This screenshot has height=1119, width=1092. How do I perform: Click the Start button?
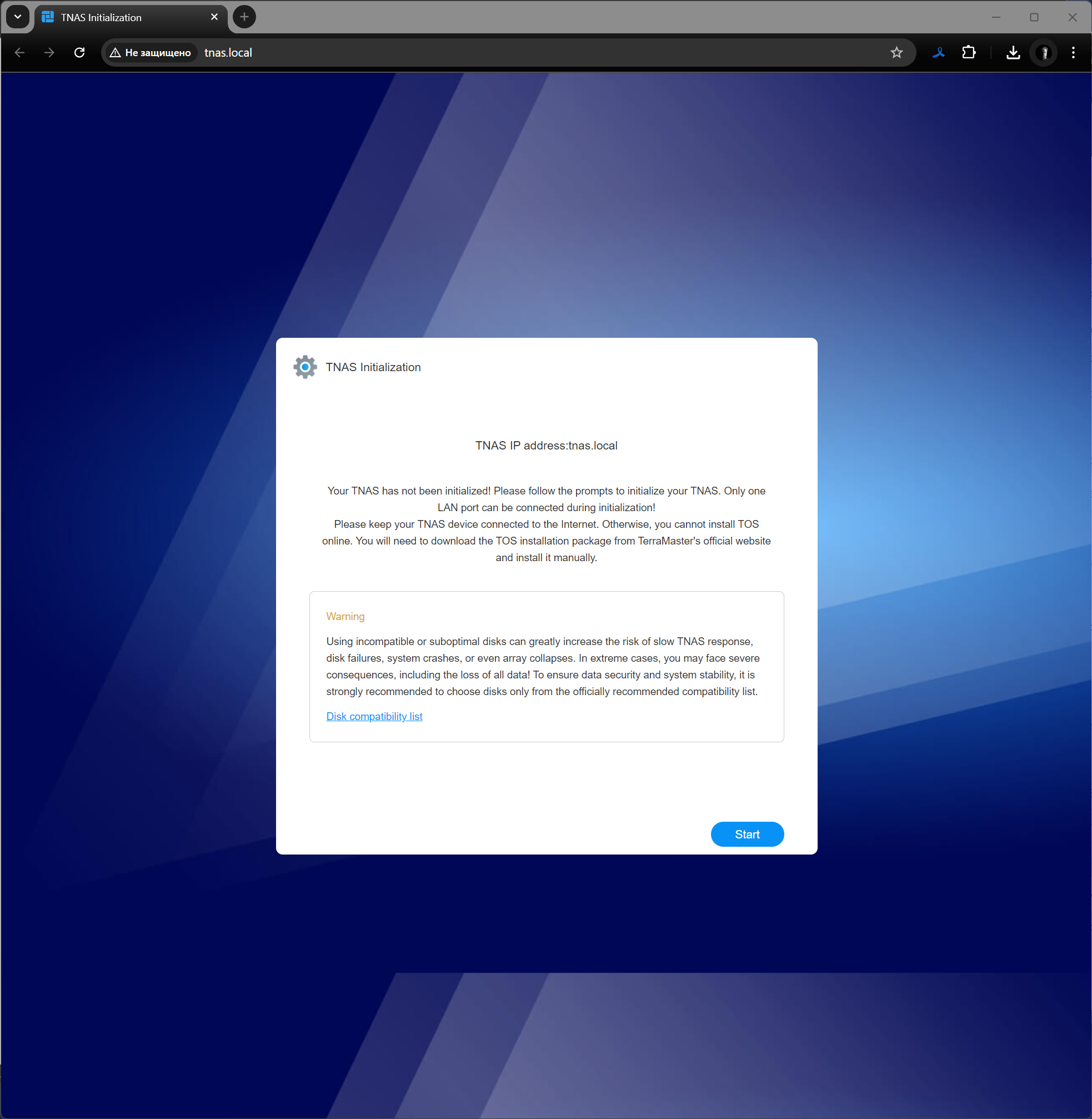[747, 834]
